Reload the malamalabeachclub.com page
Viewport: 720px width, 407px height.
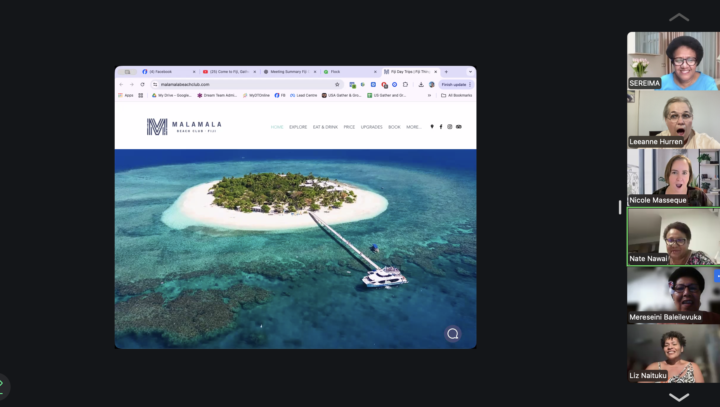pyautogui.click(x=142, y=85)
